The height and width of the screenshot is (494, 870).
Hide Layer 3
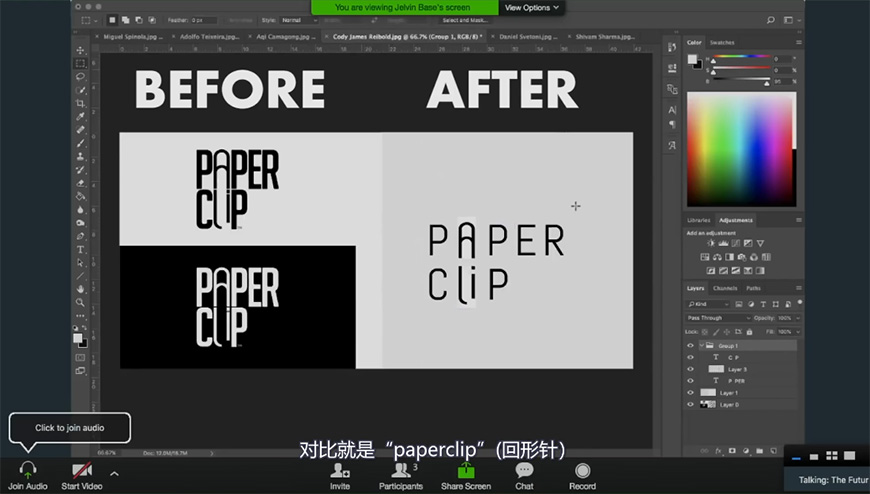(x=690, y=369)
